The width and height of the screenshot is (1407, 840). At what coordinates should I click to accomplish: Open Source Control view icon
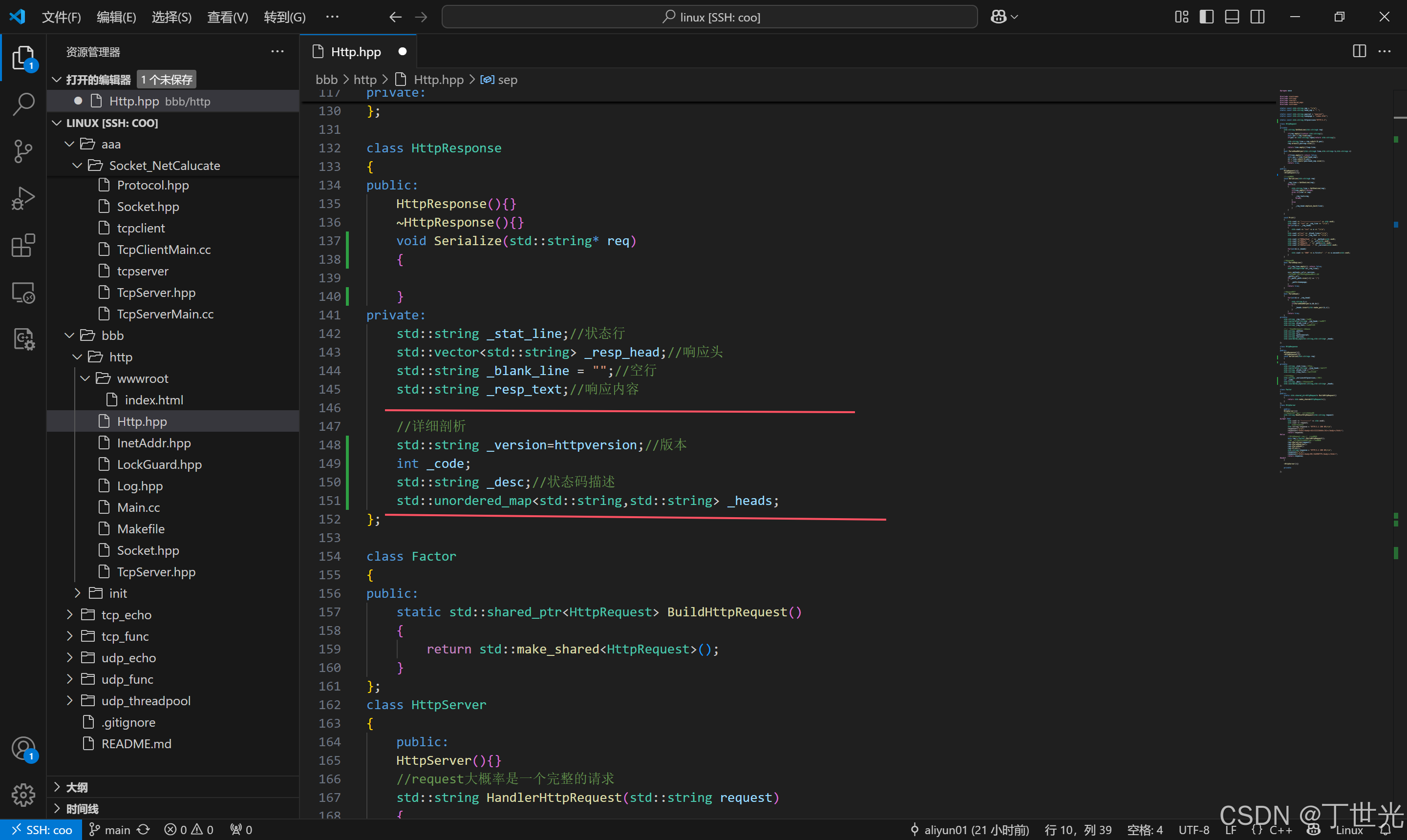[x=23, y=151]
